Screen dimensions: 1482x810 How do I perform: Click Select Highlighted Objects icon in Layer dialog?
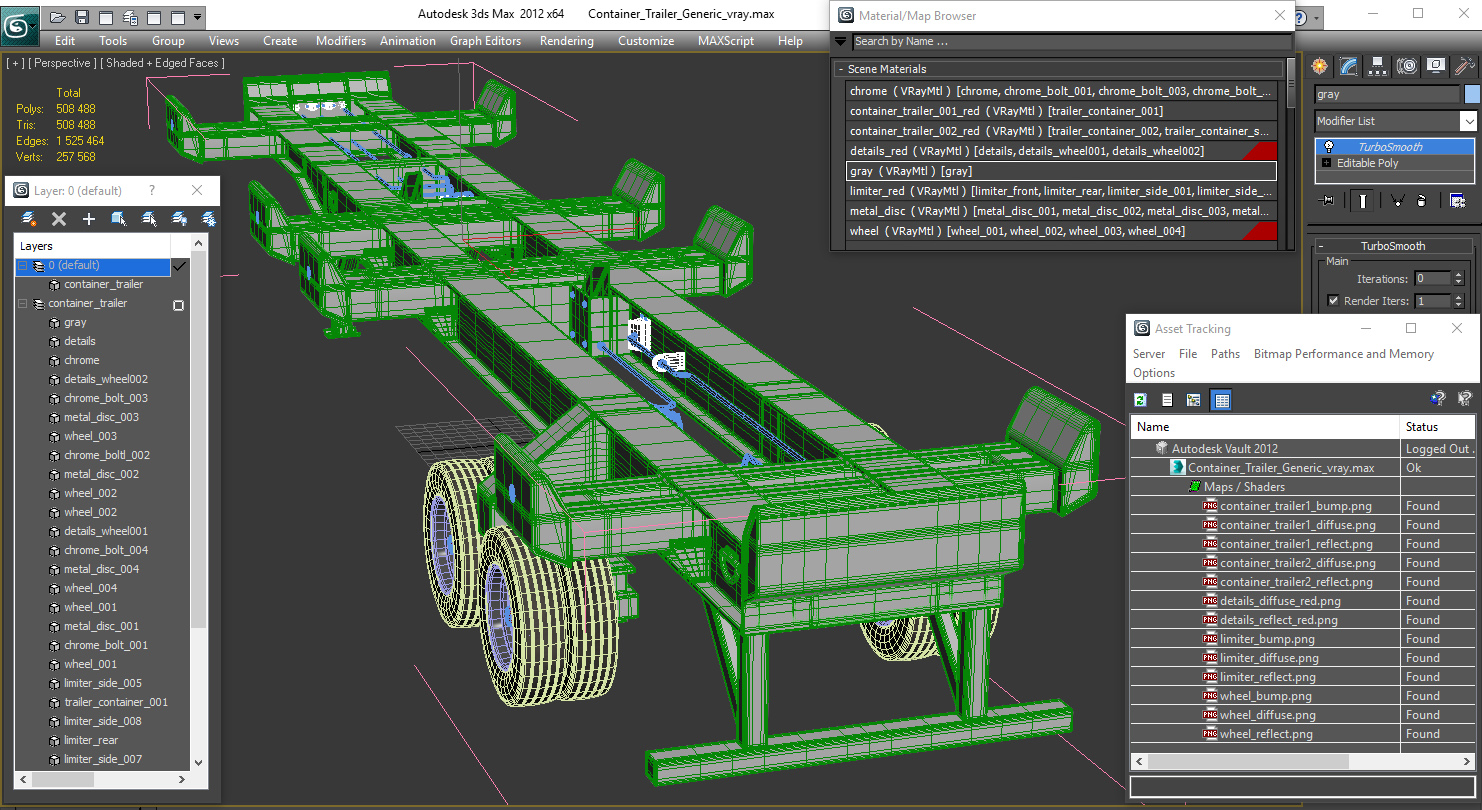(x=119, y=218)
